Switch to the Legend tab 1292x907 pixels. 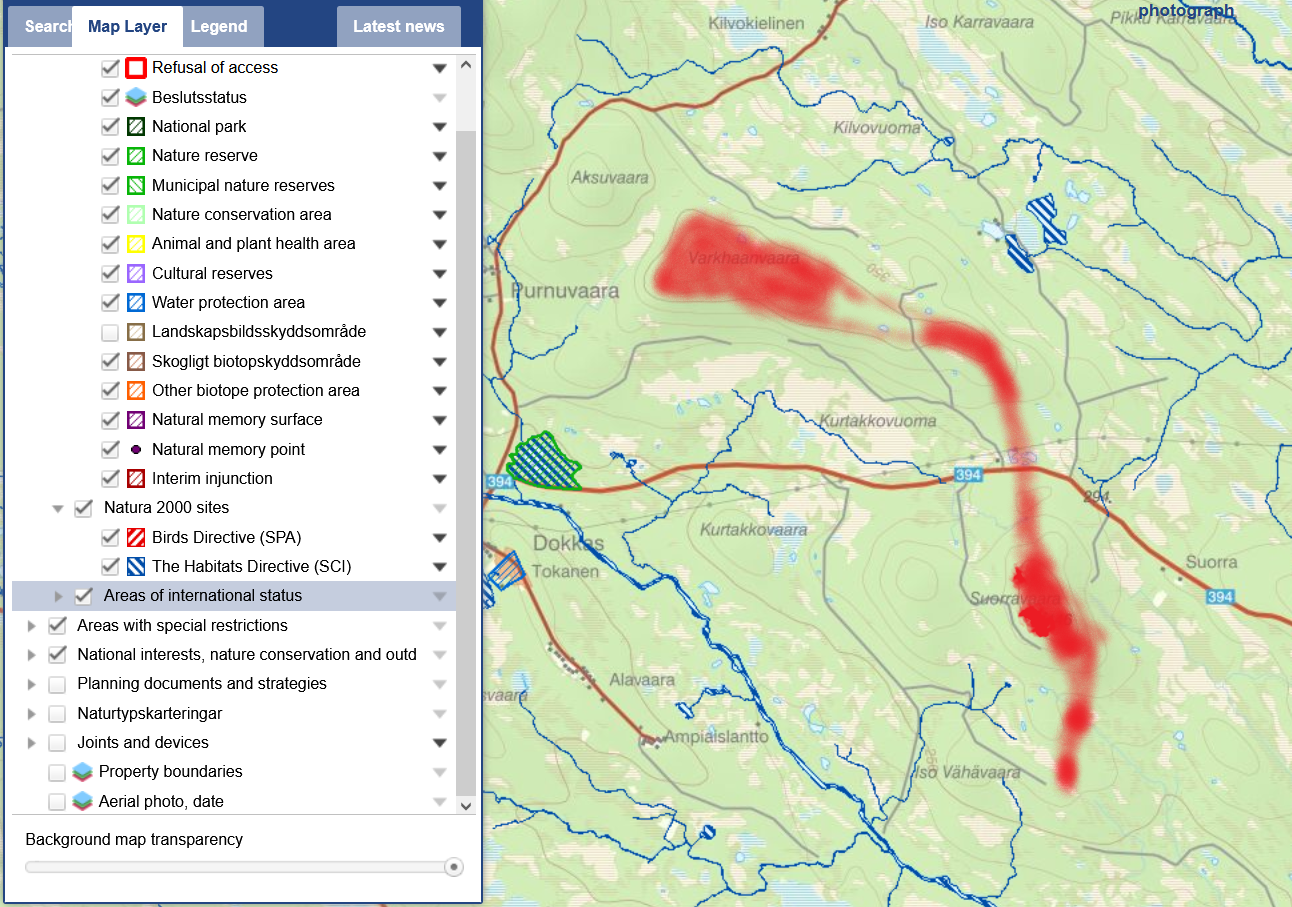point(219,27)
